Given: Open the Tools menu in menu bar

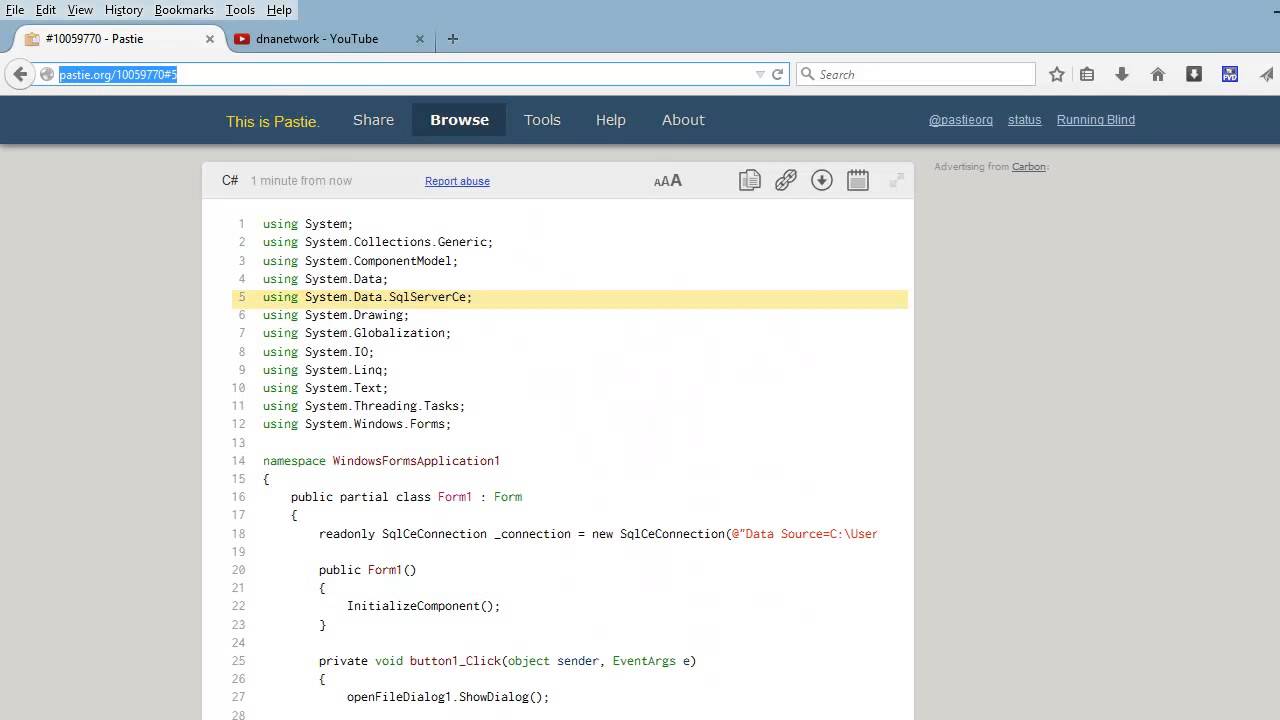Looking at the screenshot, I should tap(240, 9).
